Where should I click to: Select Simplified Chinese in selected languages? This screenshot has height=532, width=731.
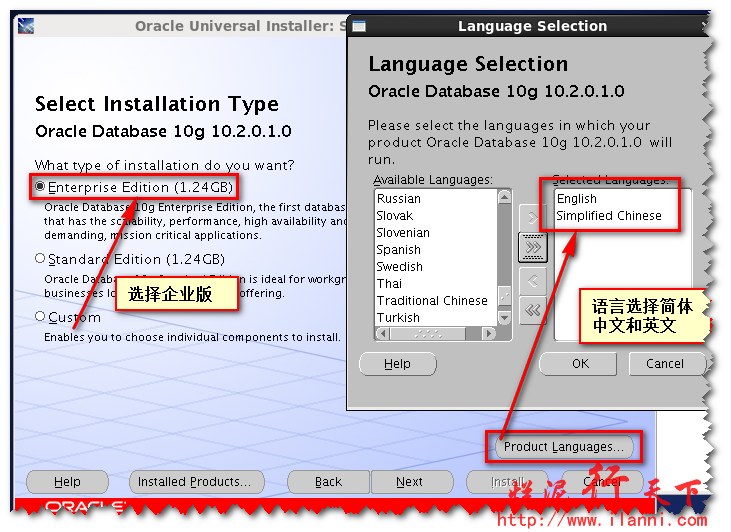(x=609, y=216)
